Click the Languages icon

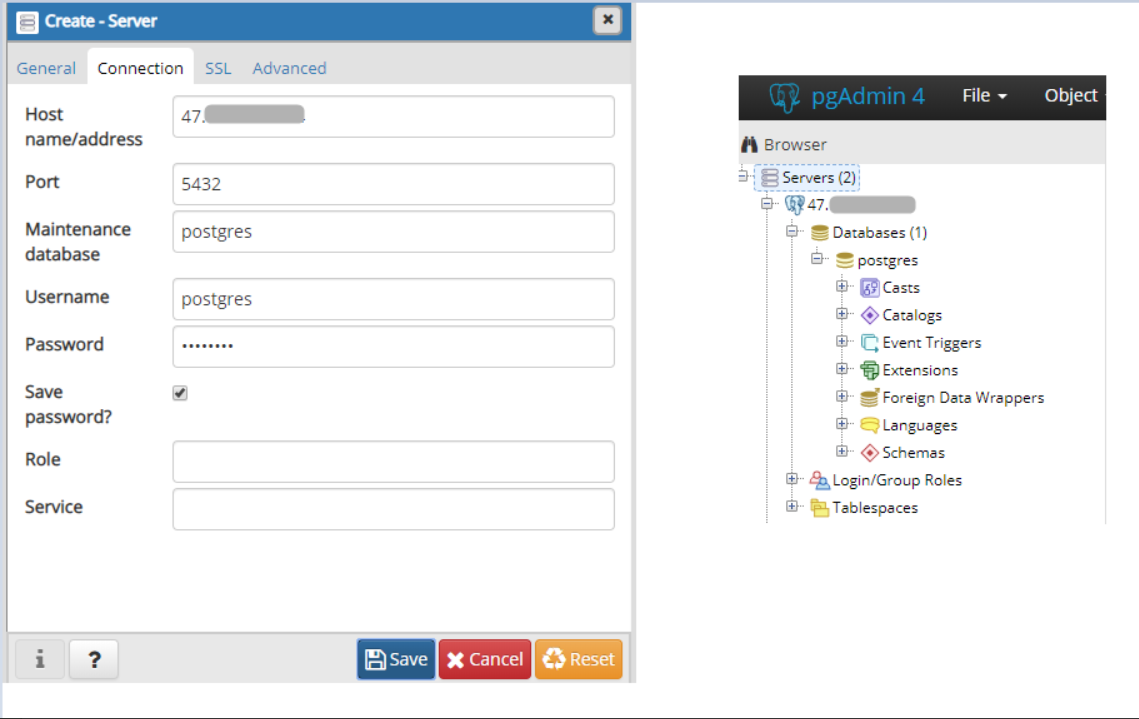pos(869,426)
